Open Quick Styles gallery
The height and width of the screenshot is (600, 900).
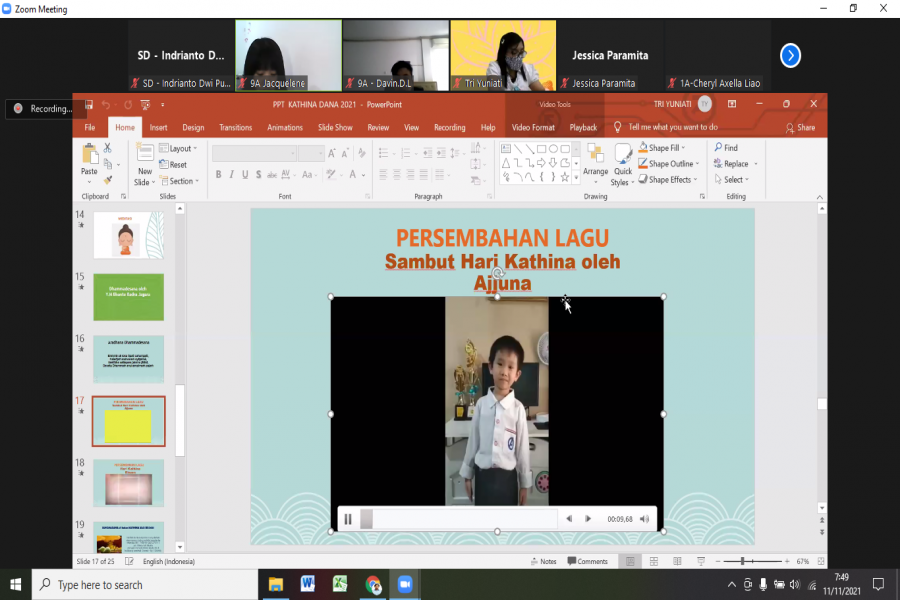[622, 163]
